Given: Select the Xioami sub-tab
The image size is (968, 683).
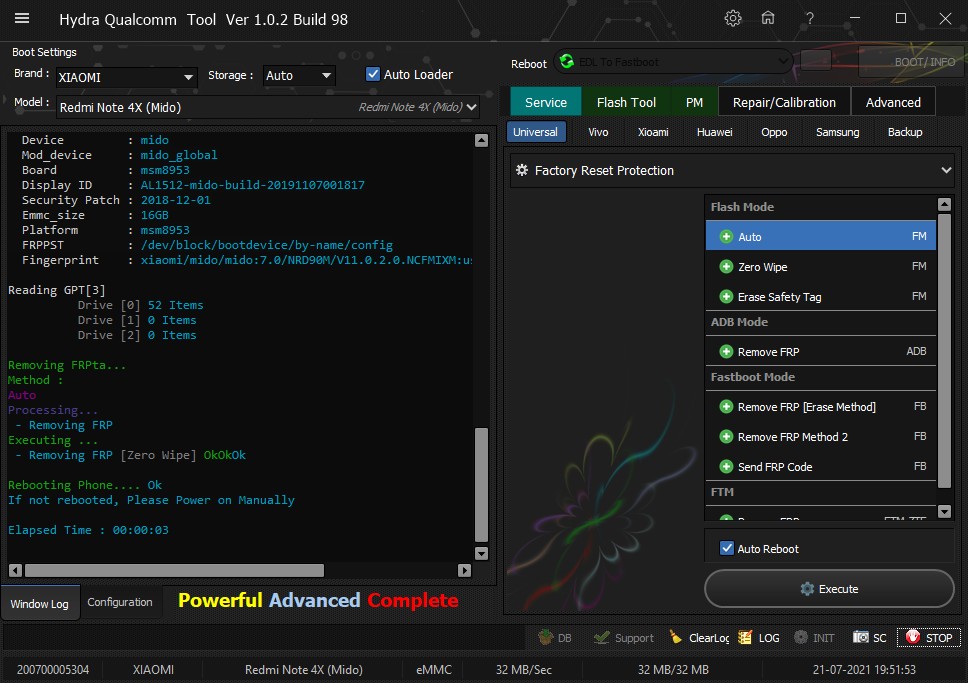Looking at the screenshot, I should tap(653, 132).
